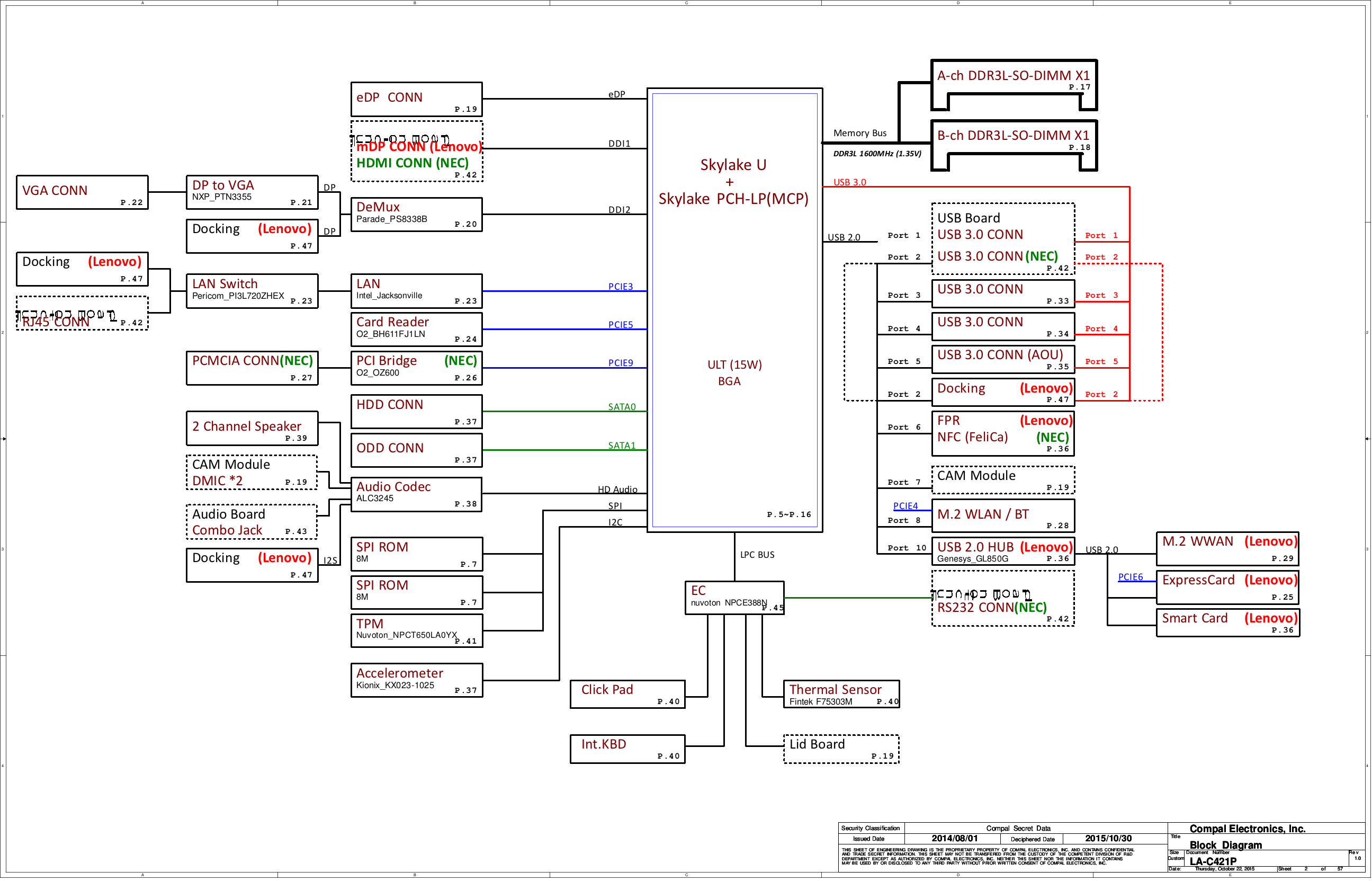Select the Smart Card (Lenovo) block
The width and height of the screenshot is (1372, 881).
[x=1227, y=622]
